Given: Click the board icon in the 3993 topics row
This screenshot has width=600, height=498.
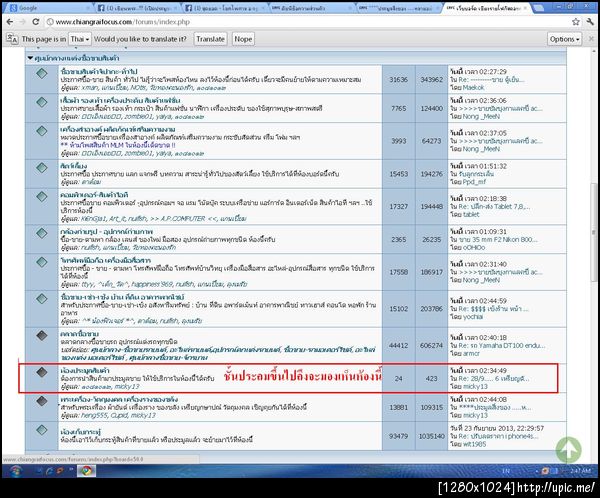Looking at the screenshot, I should (x=42, y=131).
